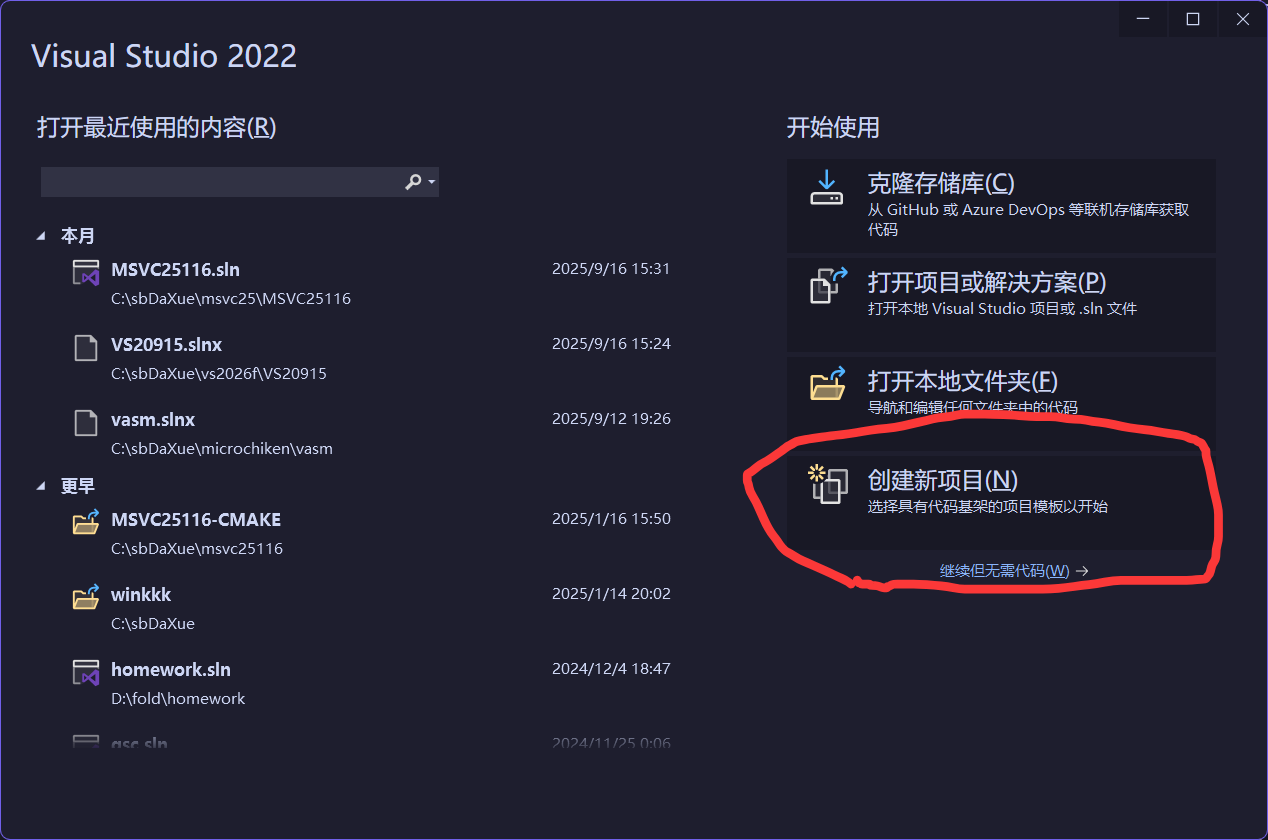Open the search options dropdown arrow

(431, 182)
